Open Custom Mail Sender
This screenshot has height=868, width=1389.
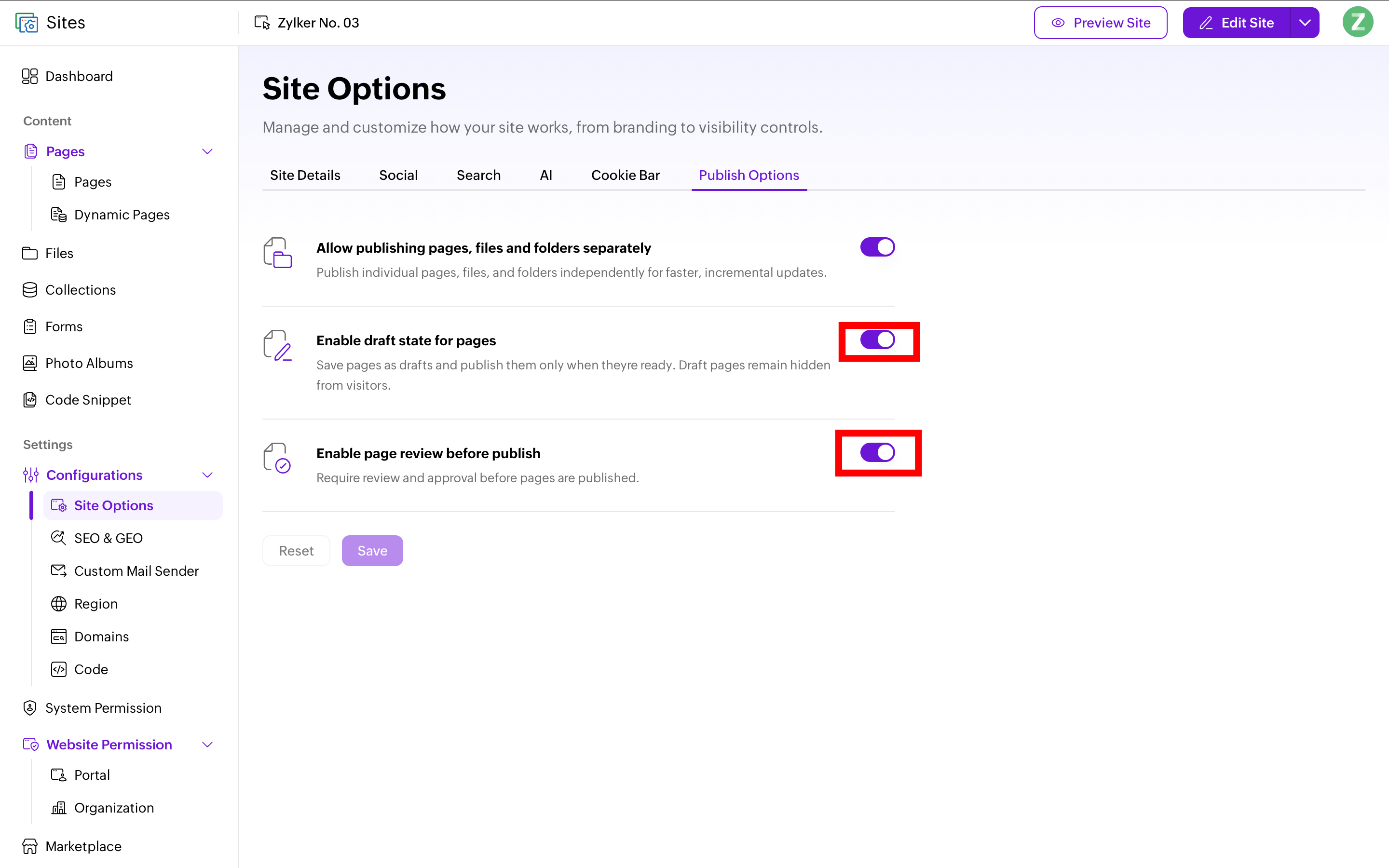pyautogui.click(x=124, y=571)
